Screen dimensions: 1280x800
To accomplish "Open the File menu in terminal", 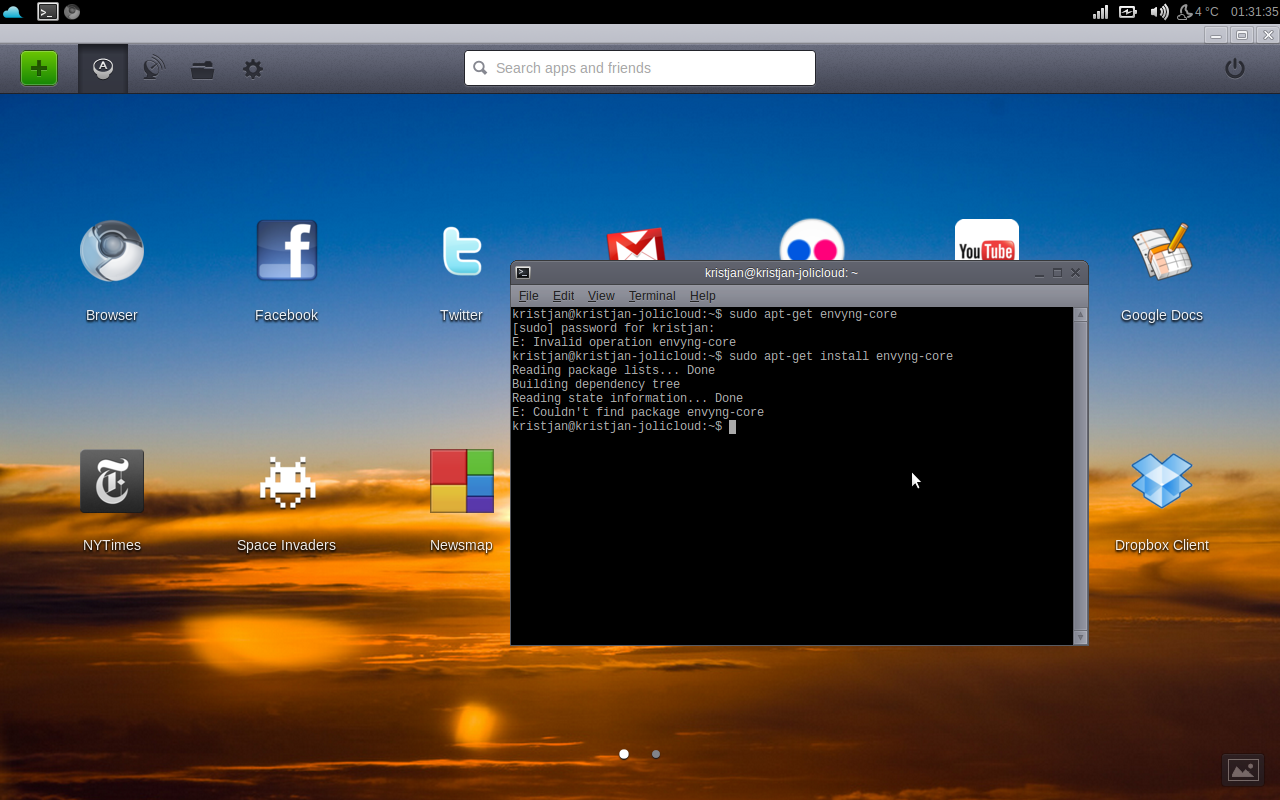I will [529, 296].
